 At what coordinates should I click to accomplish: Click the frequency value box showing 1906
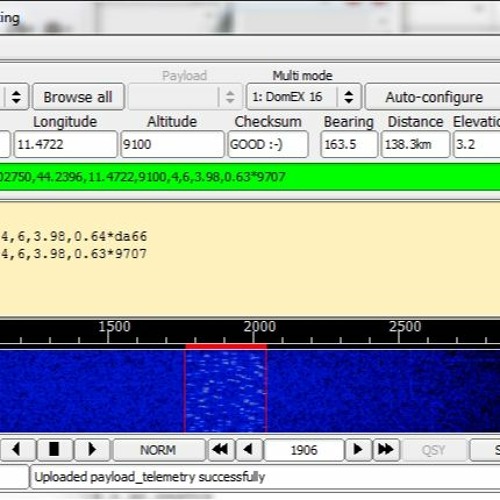pyautogui.click(x=304, y=450)
